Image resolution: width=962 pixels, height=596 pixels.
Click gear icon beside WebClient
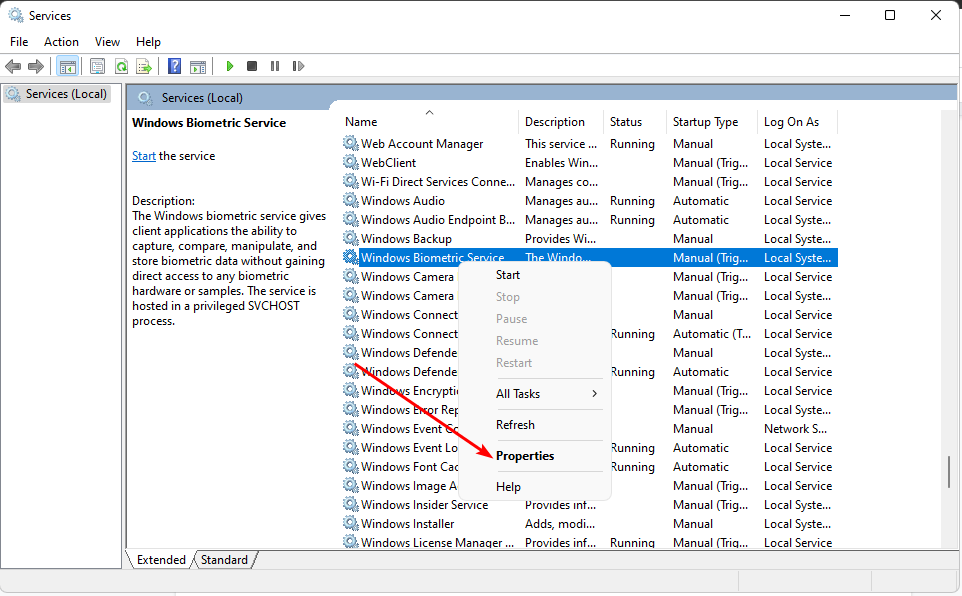tap(350, 163)
